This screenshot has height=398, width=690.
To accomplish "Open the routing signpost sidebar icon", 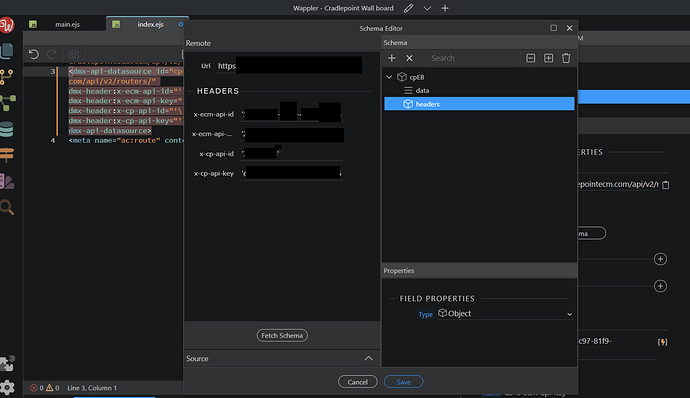I will point(7,155).
